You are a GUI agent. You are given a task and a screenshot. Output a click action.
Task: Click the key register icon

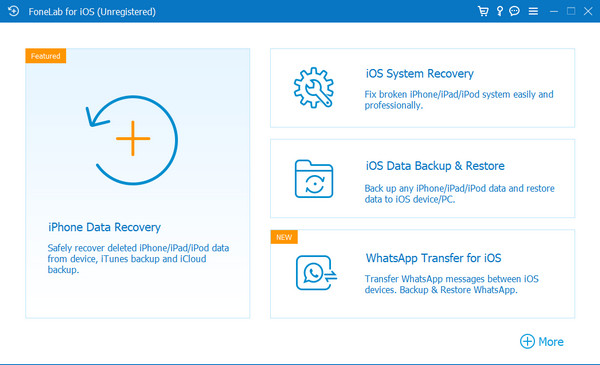coord(499,11)
